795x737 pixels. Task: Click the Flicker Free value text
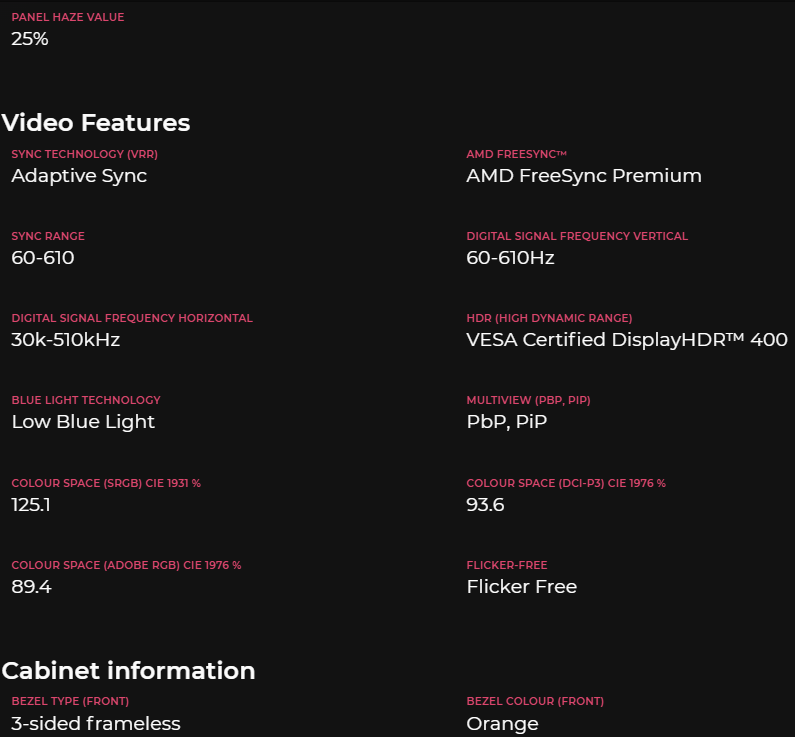(x=521, y=587)
